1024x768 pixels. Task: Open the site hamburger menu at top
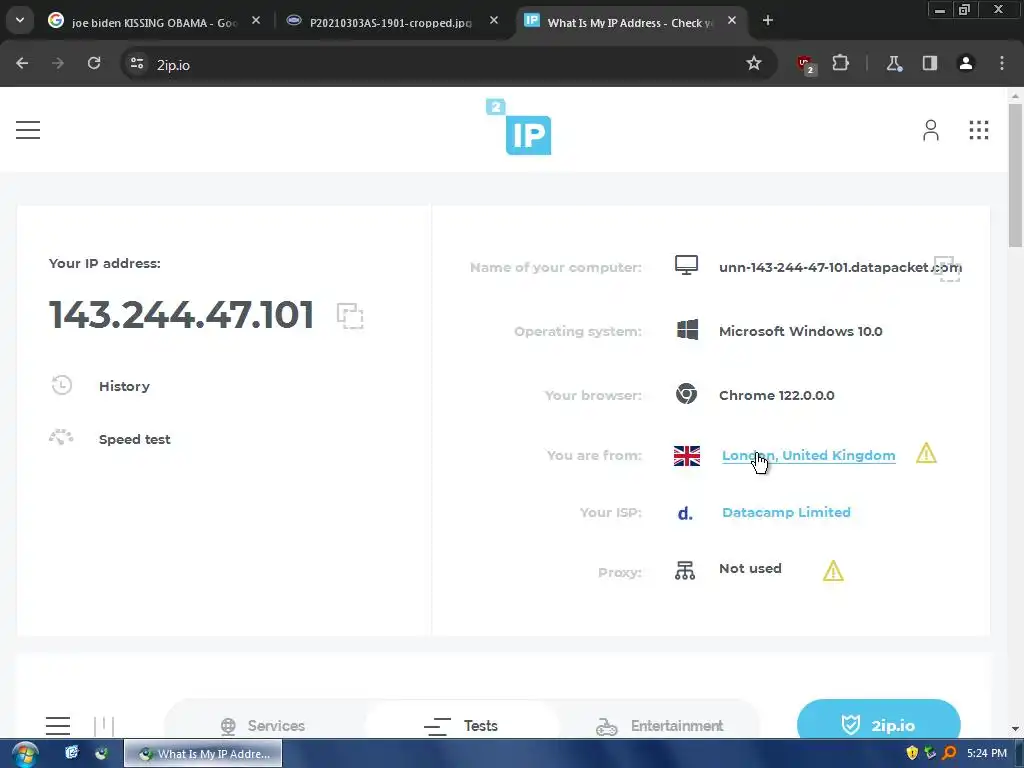28,130
